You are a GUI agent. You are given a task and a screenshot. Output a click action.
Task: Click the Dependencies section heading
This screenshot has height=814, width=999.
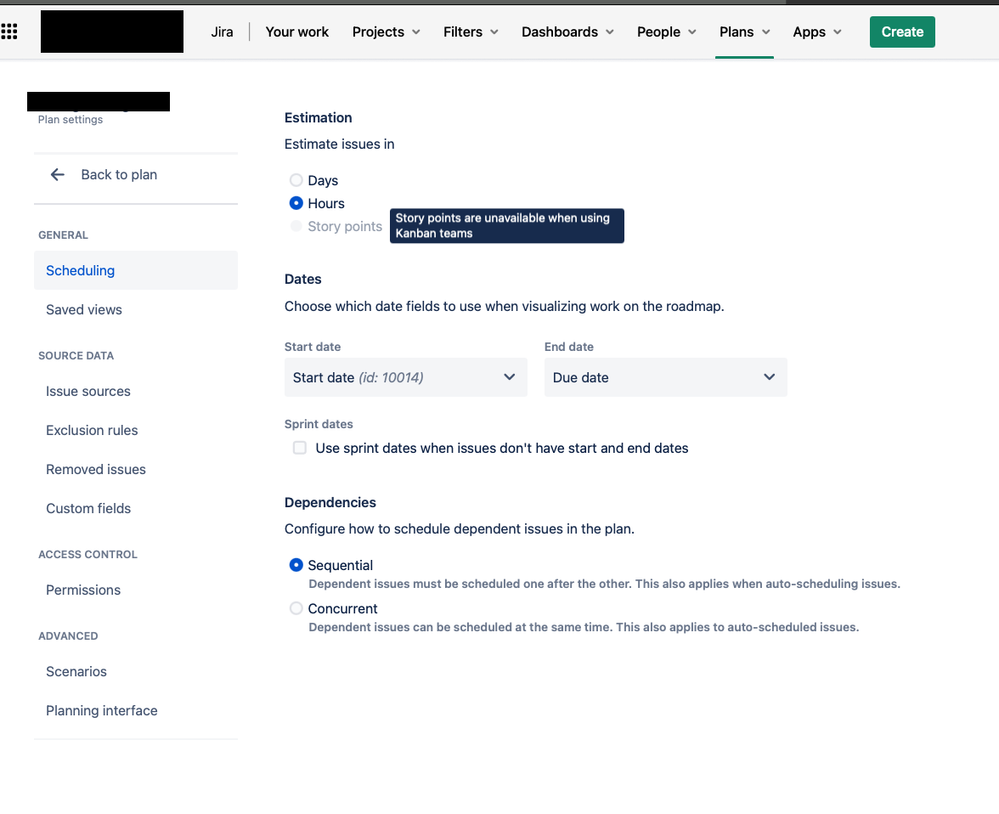[x=330, y=503]
